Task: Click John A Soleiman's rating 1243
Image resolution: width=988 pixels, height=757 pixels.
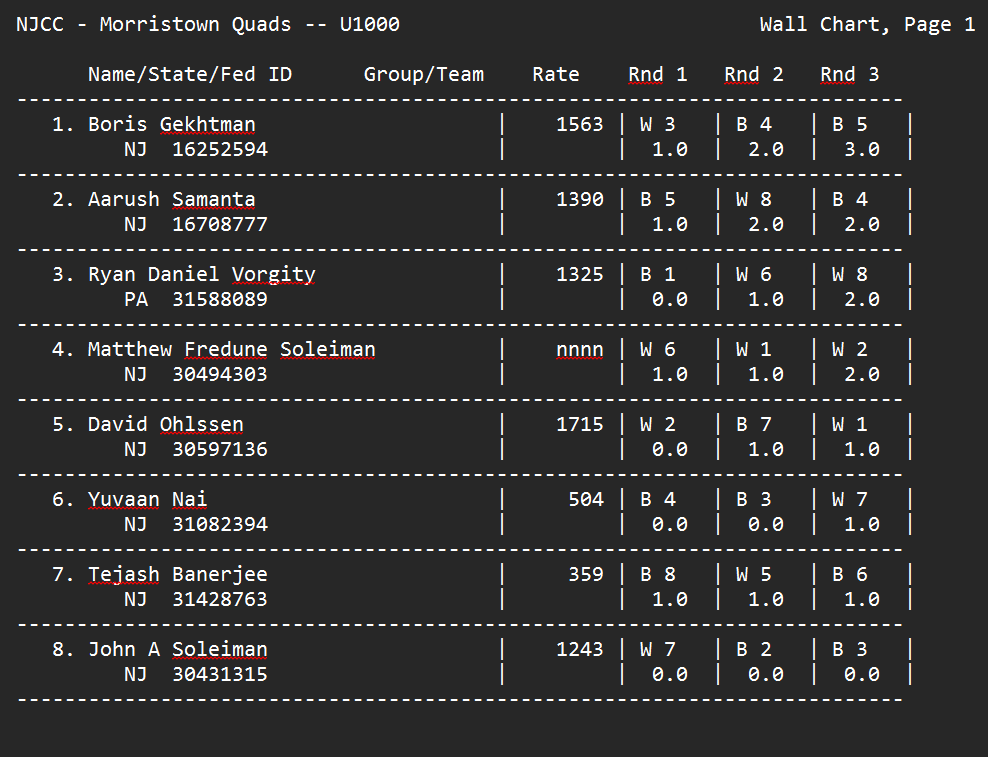Action: [x=580, y=649]
